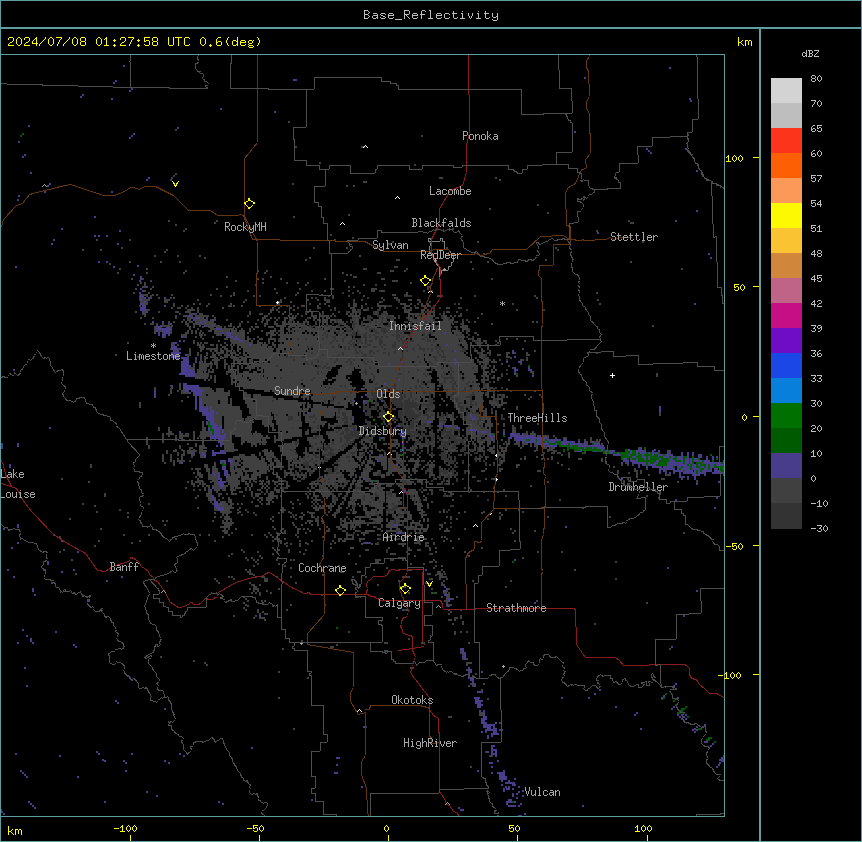Viewport: 862px width, 842px height.
Task: Select the yellow V marker just east of Calgary
Action: (x=429, y=584)
